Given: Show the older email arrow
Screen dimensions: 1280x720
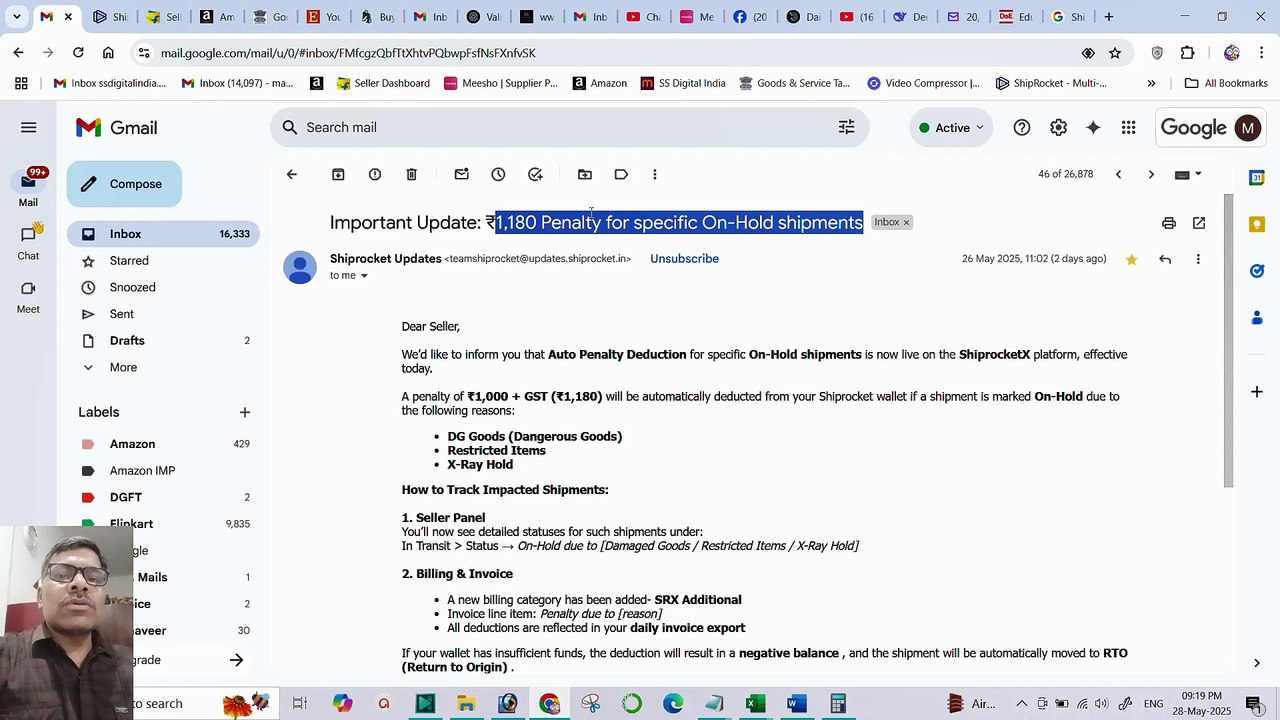Looking at the screenshot, I should point(1151,174).
